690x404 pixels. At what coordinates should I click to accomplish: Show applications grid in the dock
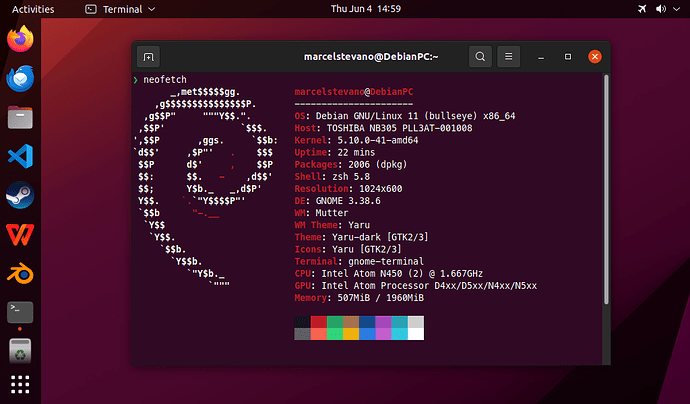coord(20,384)
